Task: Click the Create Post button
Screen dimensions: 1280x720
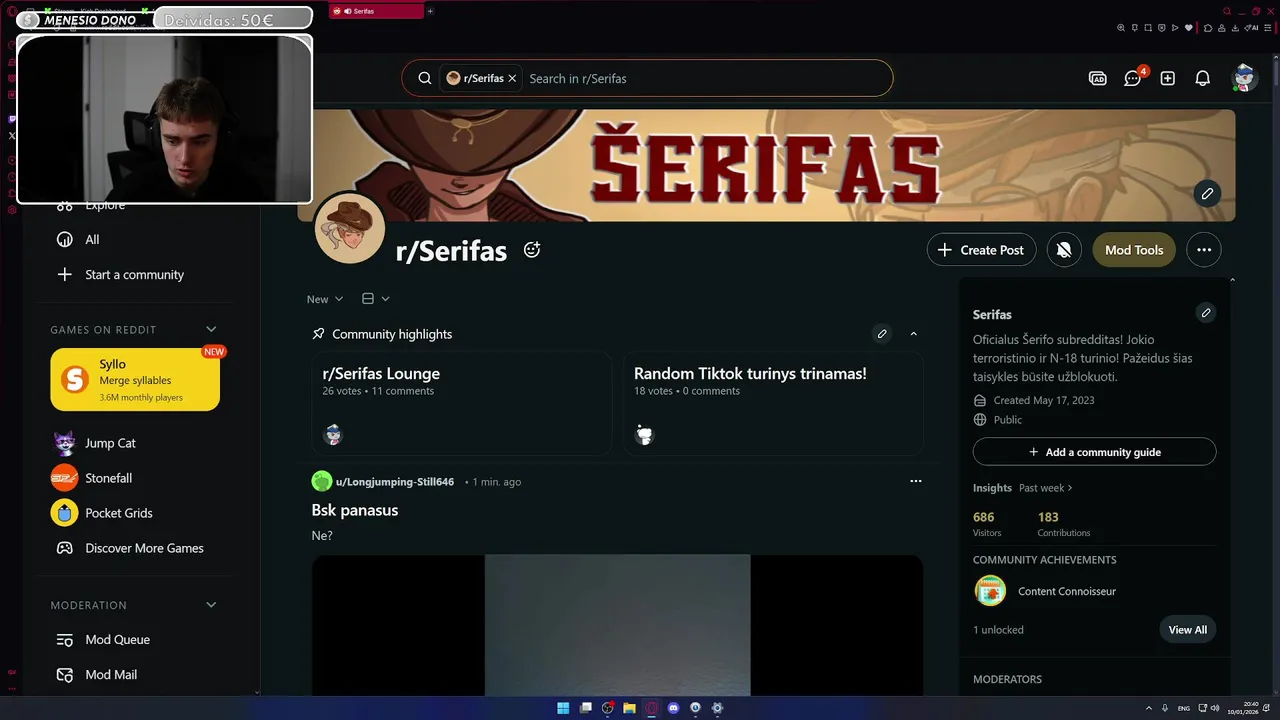Action: click(x=980, y=250)
